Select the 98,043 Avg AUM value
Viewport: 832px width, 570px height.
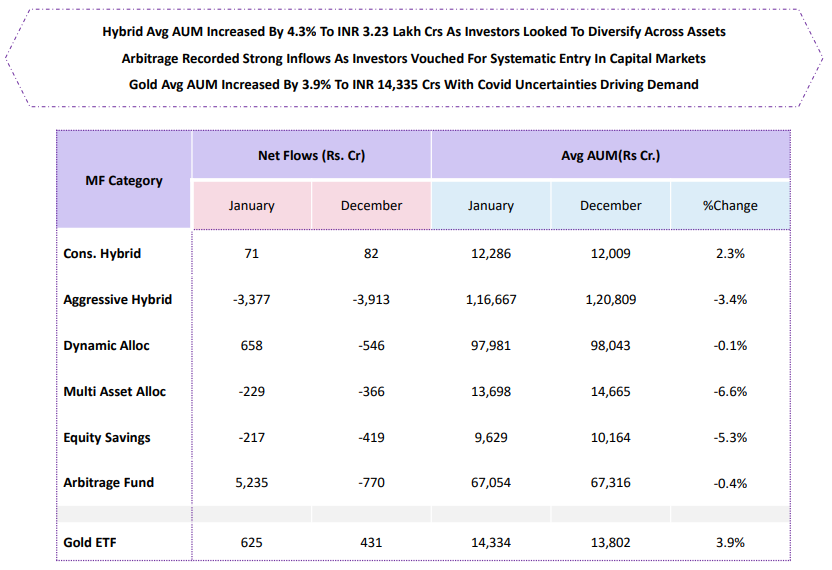click(x=611, y=346)
